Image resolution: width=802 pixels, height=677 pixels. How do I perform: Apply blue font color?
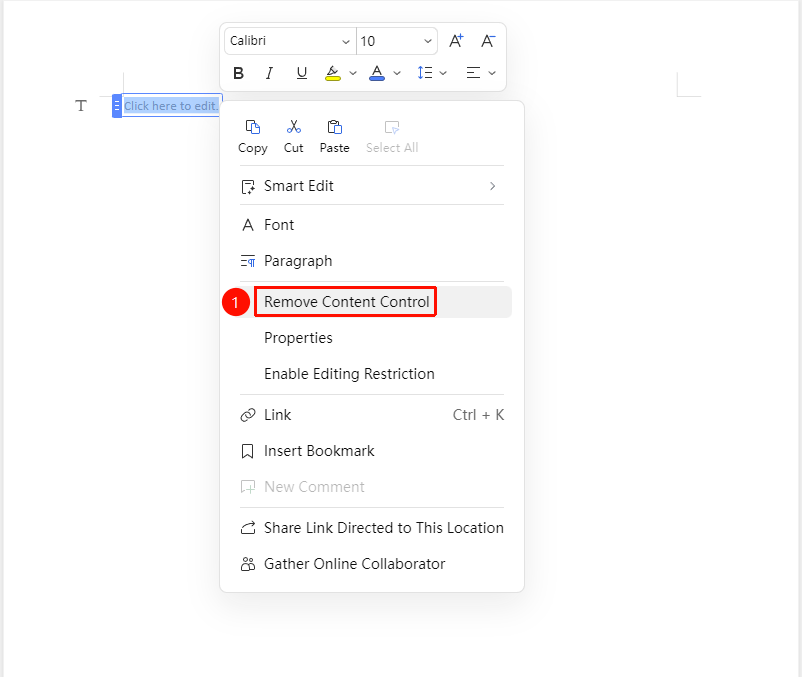(x=377, y=73)
